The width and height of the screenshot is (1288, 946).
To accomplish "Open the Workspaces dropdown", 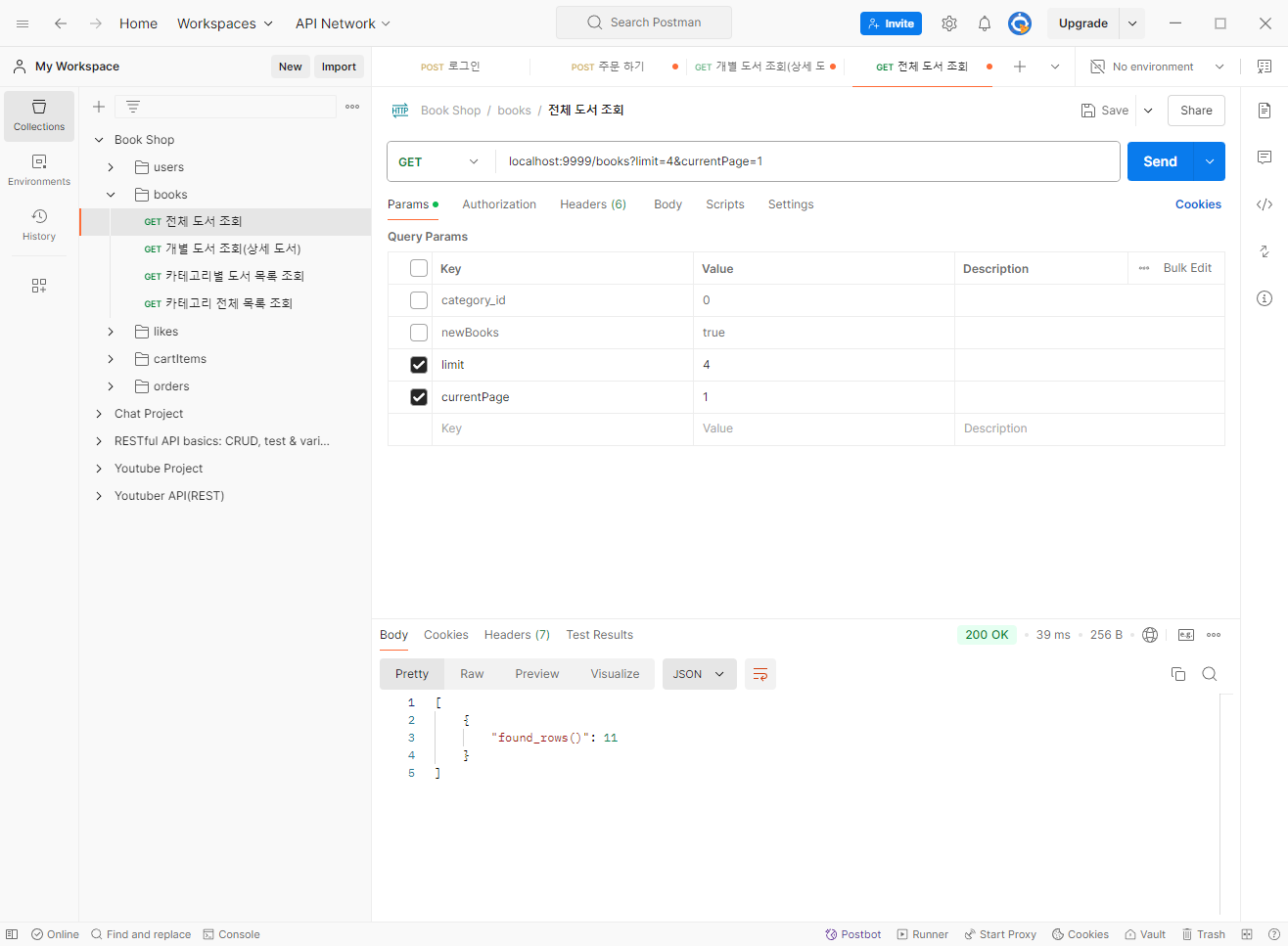I will click(225, 23).
